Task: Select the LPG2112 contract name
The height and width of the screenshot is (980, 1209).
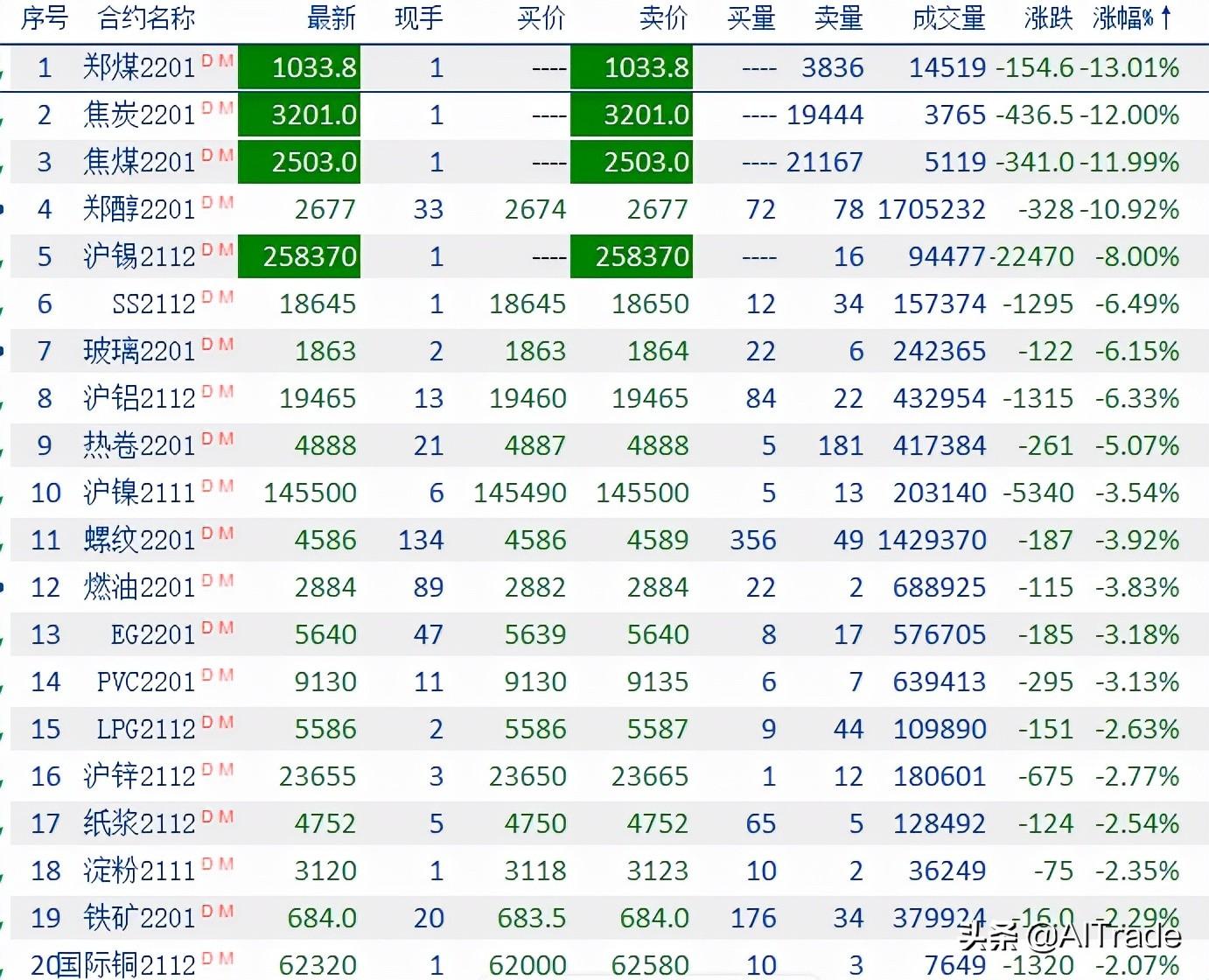Action: [x=146, y=729]
